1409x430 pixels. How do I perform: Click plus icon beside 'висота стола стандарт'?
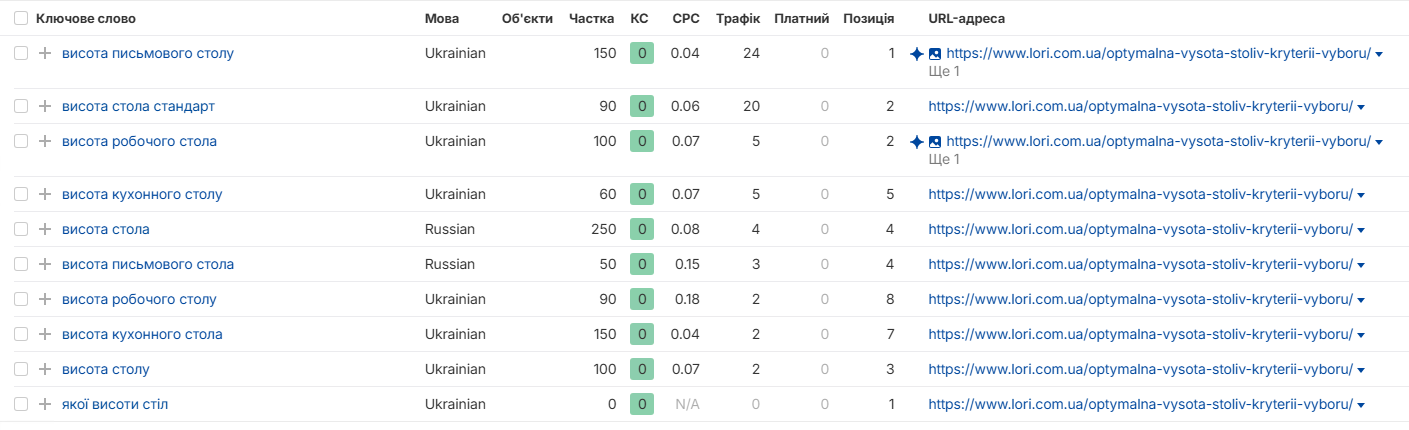[44, 106]
